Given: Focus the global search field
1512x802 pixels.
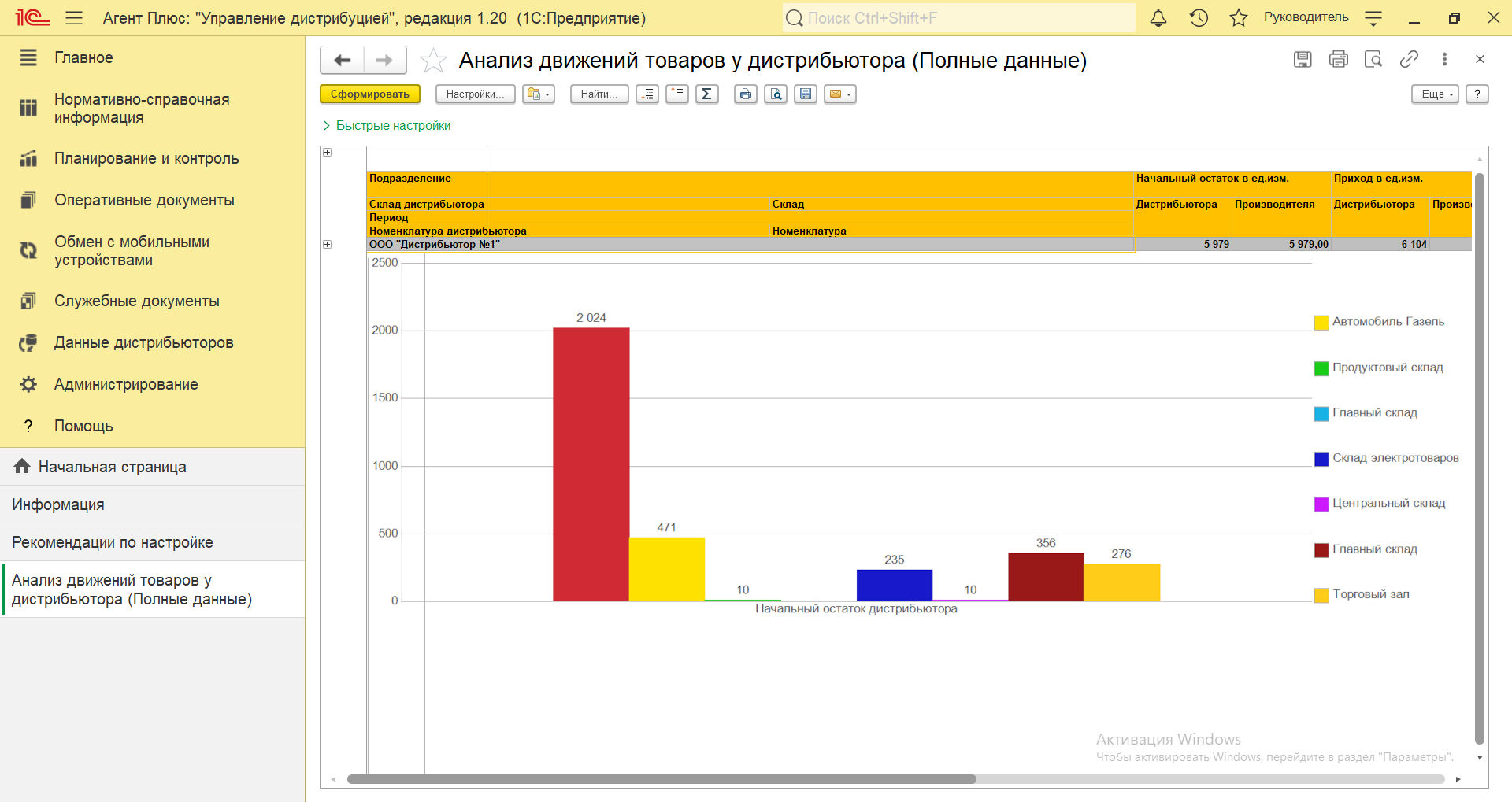Looking at the screenshot, I should point(959,17).
